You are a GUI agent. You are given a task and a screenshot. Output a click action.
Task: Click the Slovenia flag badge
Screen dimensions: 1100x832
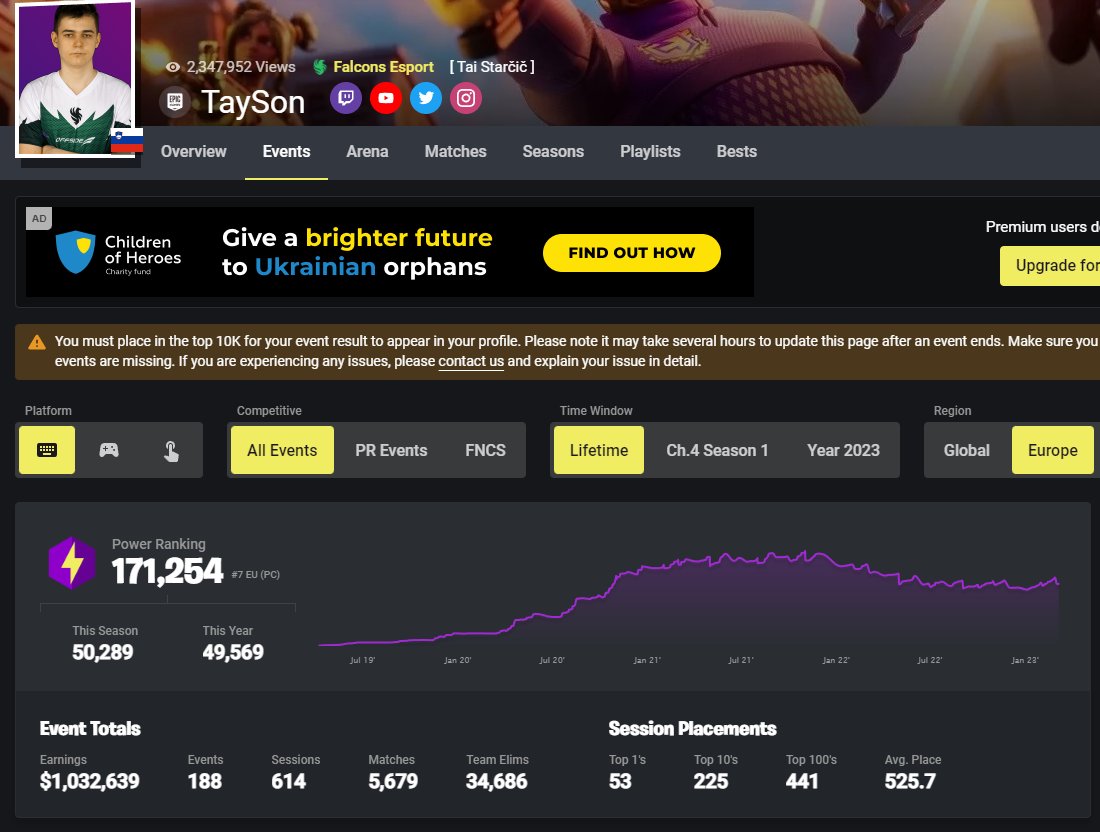(127, 140)
